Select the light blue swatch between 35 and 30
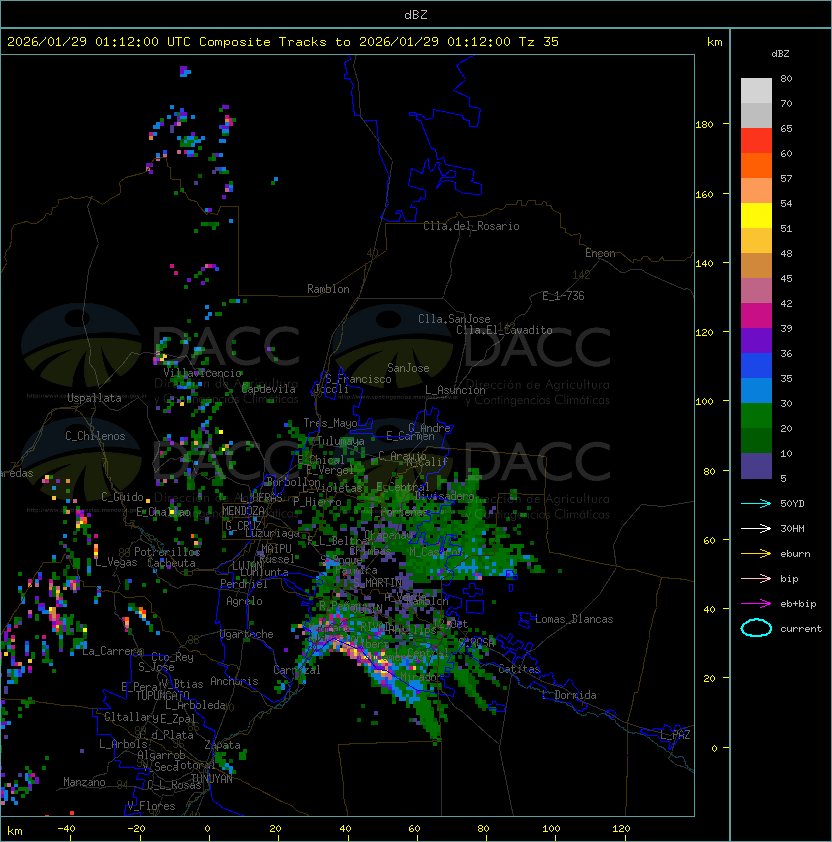The width and height of the screenshot is (832, 842). click(756, 391)
